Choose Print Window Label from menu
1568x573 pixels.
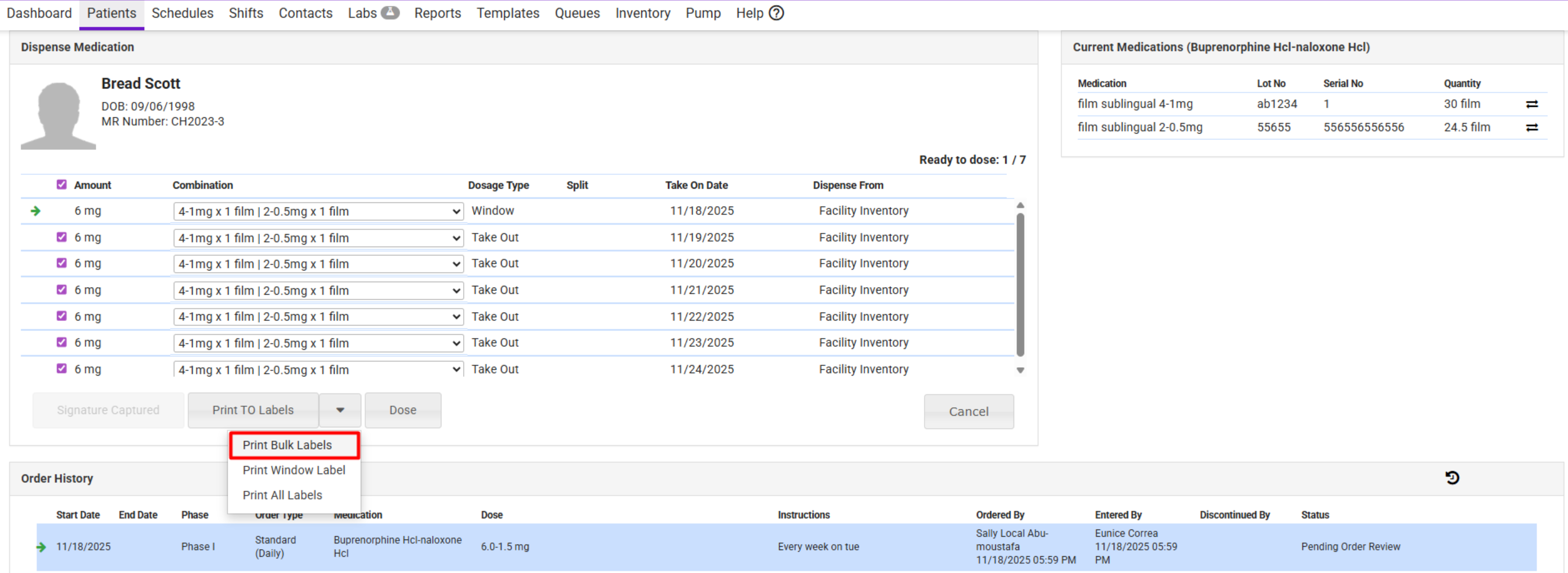click(x=293, y=470)
